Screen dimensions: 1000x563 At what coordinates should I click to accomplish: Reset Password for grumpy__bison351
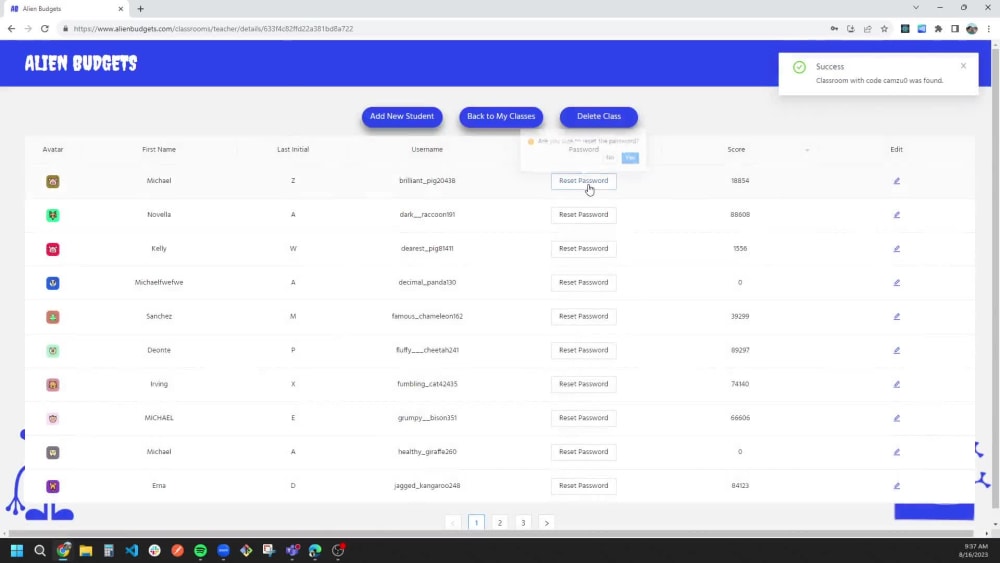(x=584, y=418)
